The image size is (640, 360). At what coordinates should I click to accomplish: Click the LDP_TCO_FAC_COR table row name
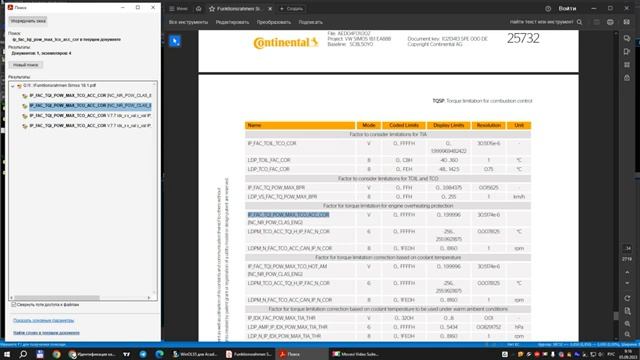tap(268, 169)
